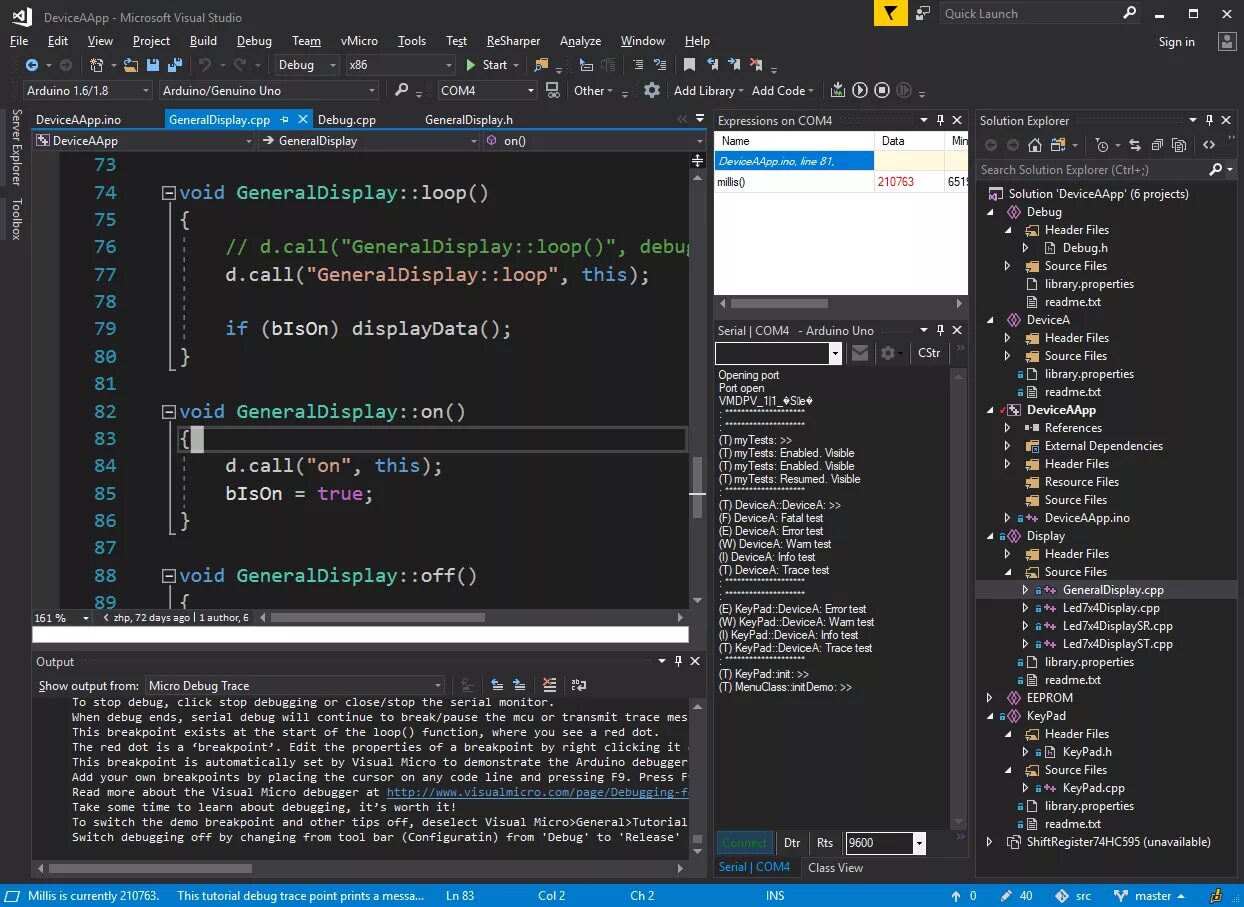The width and height of the screenshot is (1244, 907).
Task: Open the Arduino 1.6/1.8 IDE version dropdown
Action: [89, 90]
